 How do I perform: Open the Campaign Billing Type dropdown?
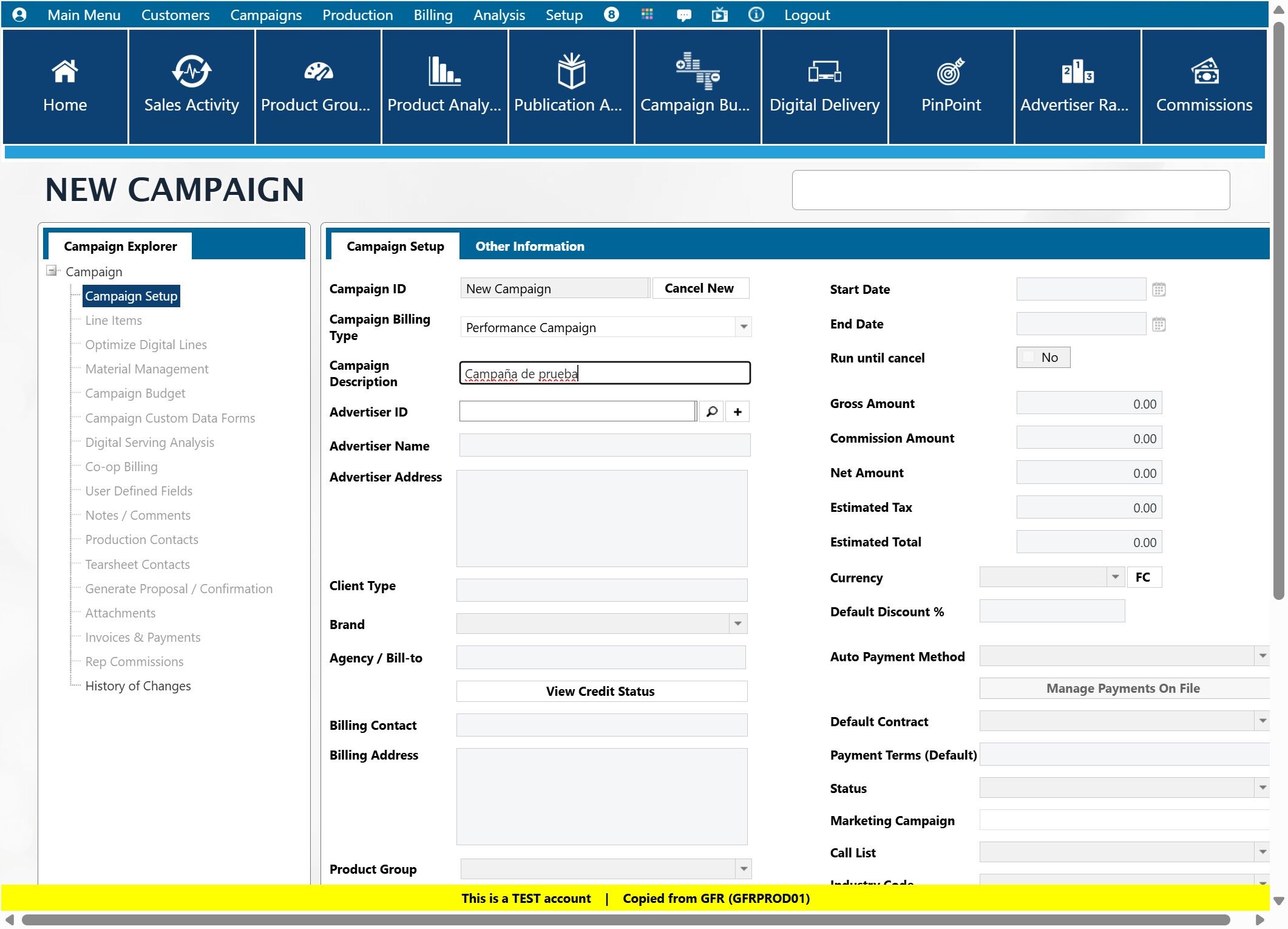(743, 327)
